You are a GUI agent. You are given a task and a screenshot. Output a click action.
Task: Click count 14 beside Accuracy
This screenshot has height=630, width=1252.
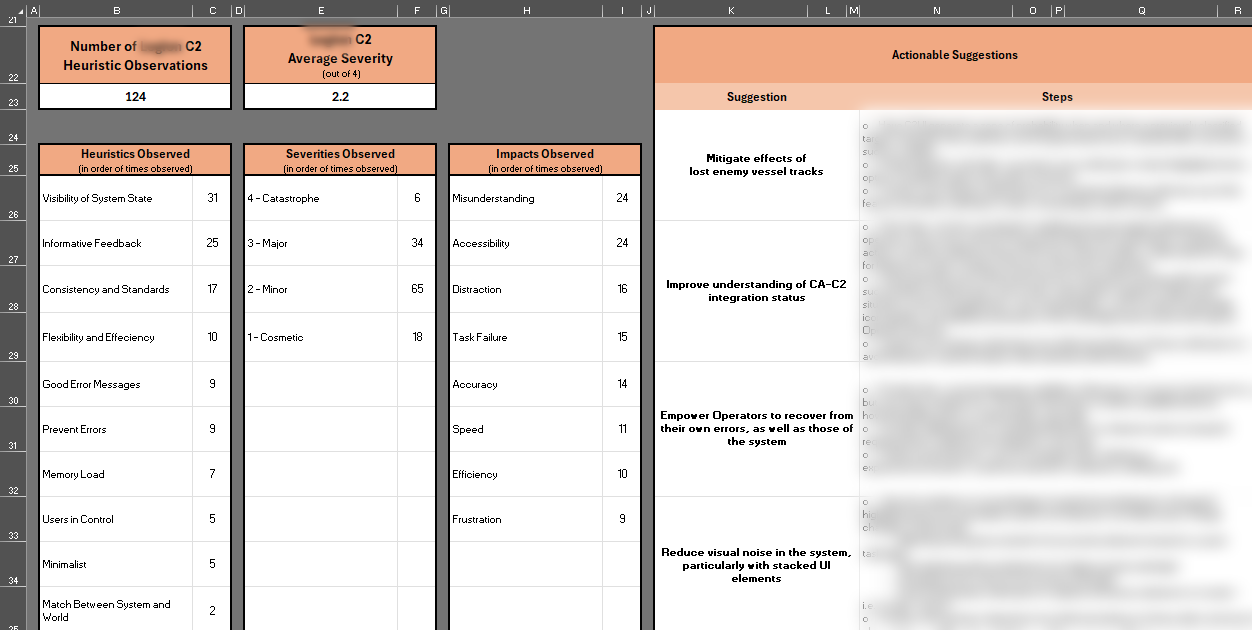[622, 384]
